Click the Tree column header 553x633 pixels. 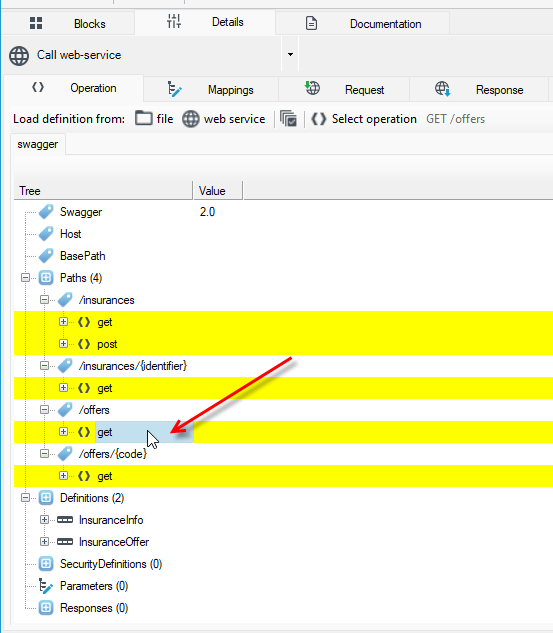(x=103, y=191)
